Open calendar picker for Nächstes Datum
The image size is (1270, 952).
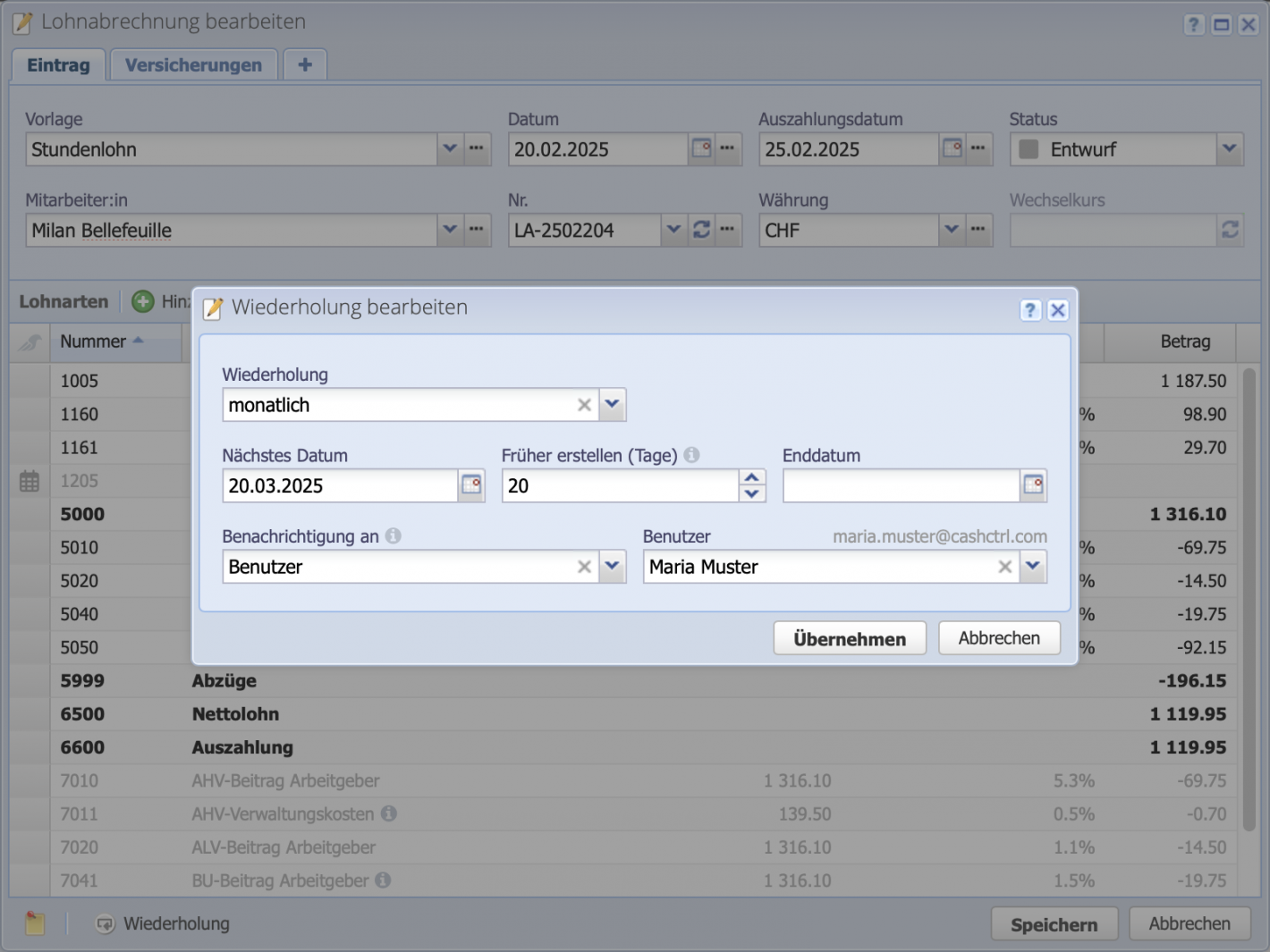point(471,485)
